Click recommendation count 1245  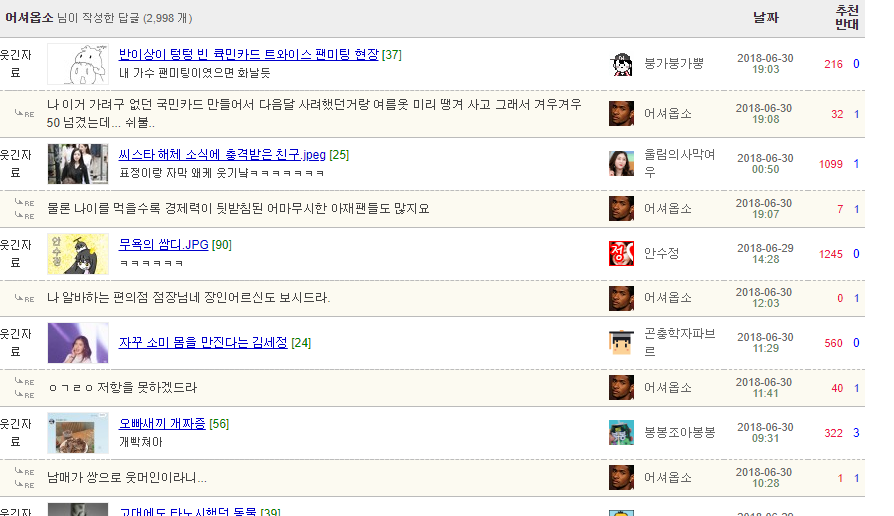click(831, 254)
